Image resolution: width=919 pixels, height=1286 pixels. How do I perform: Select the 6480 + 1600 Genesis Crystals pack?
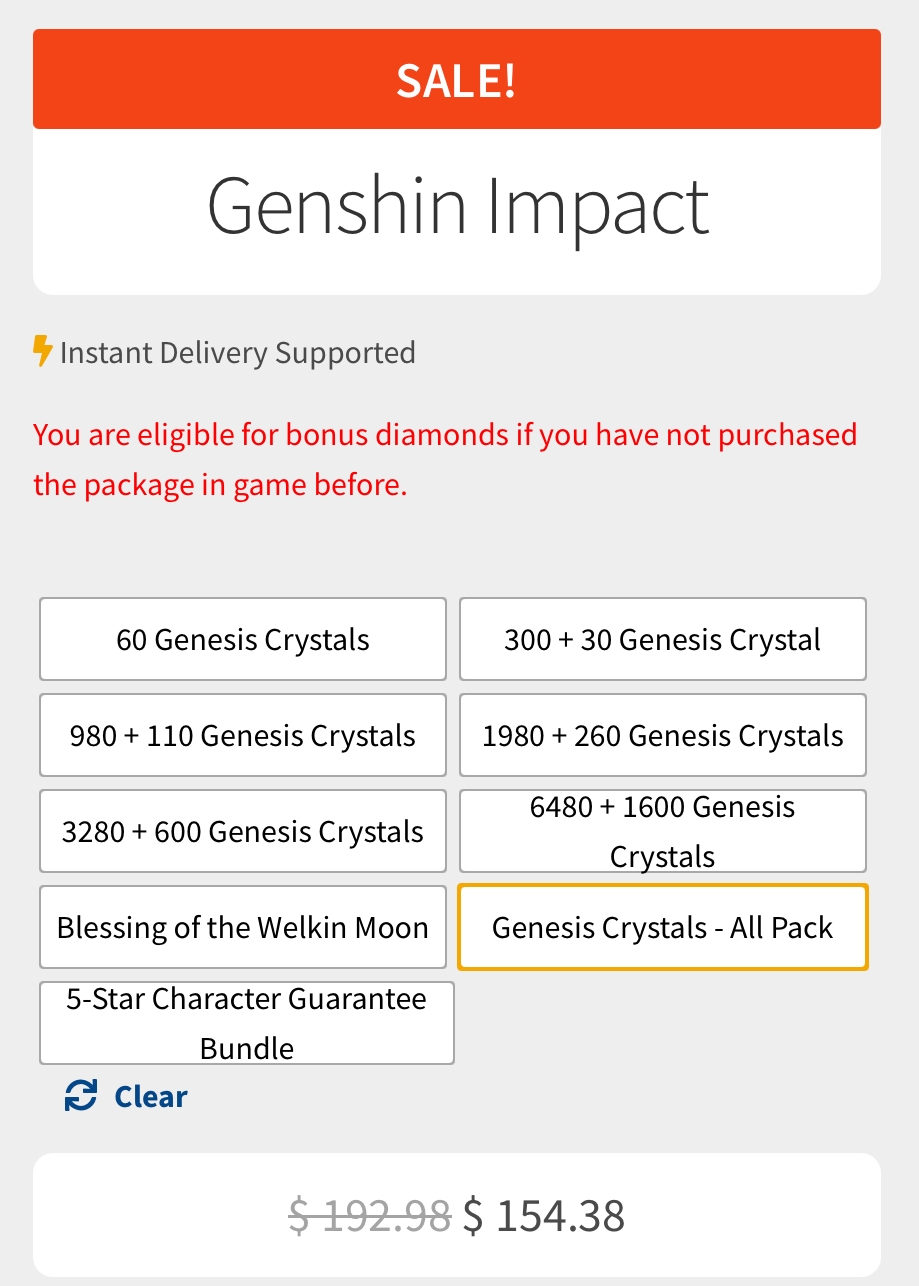662,831
